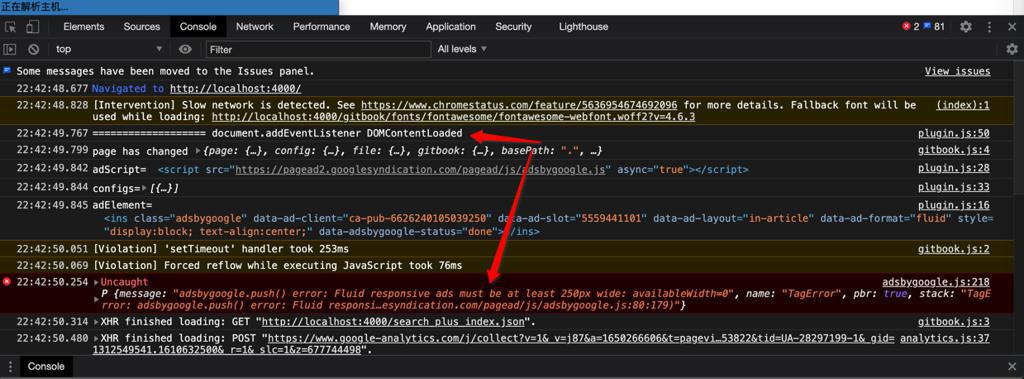Activate the inspect element picker icon

coord(10,27)
